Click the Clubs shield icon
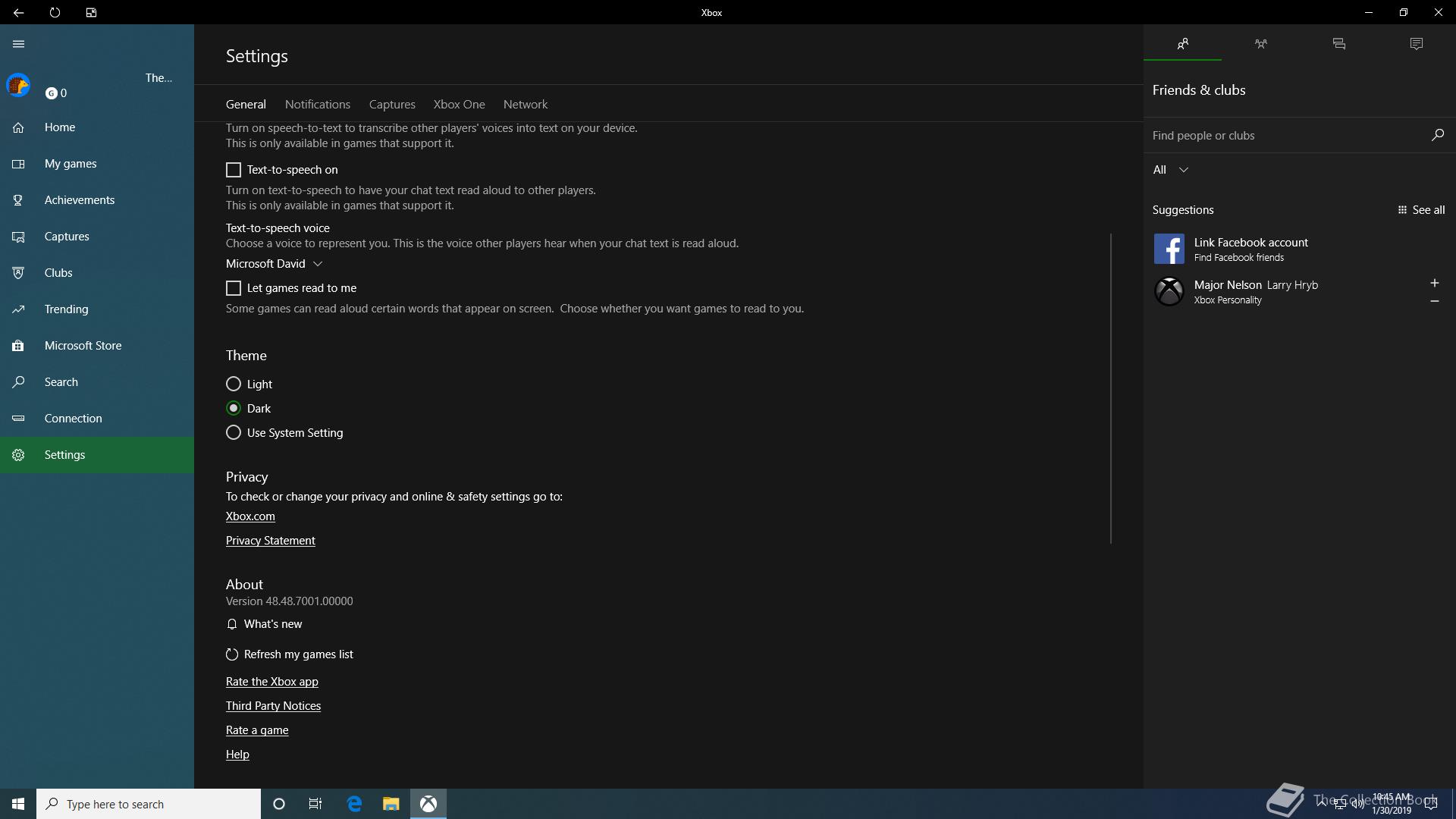The image size is (1456, 819). point(18,273)
